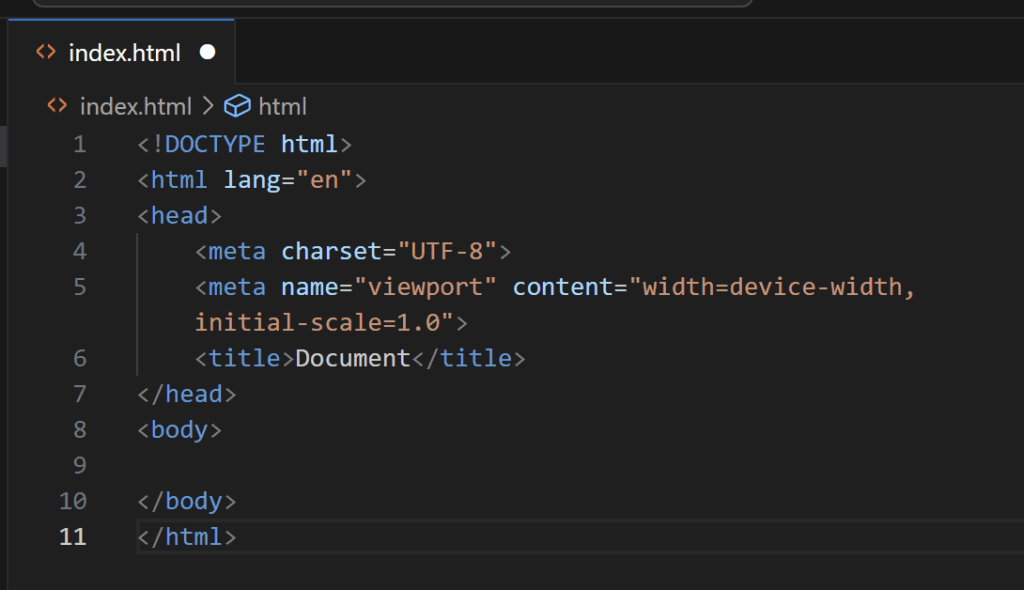
Task: Click line number 1 in gutter
Action: tap(80, 144)
